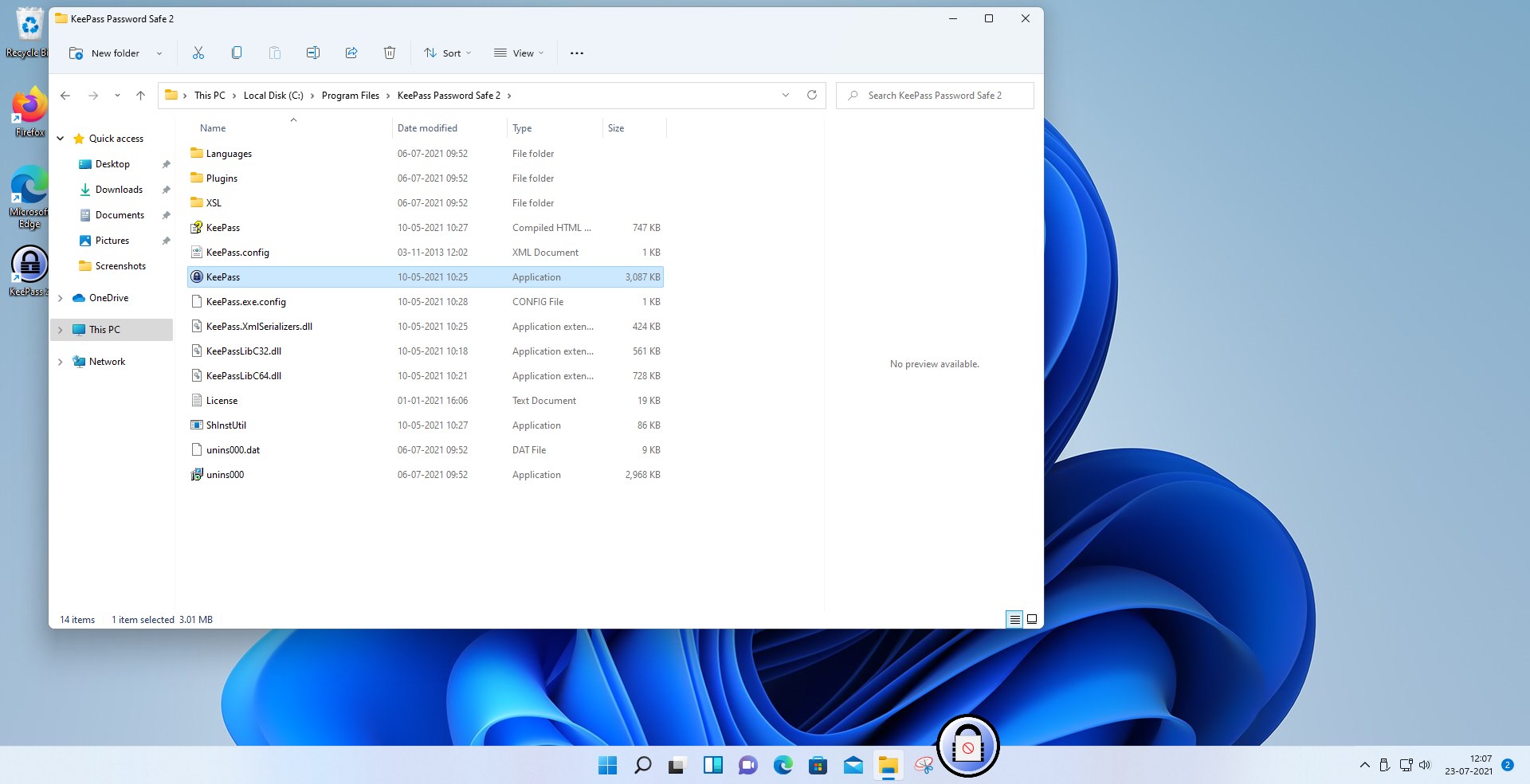Select the Plugins folder
Screen dimensions: 1530x784
[x=426, y=178]
